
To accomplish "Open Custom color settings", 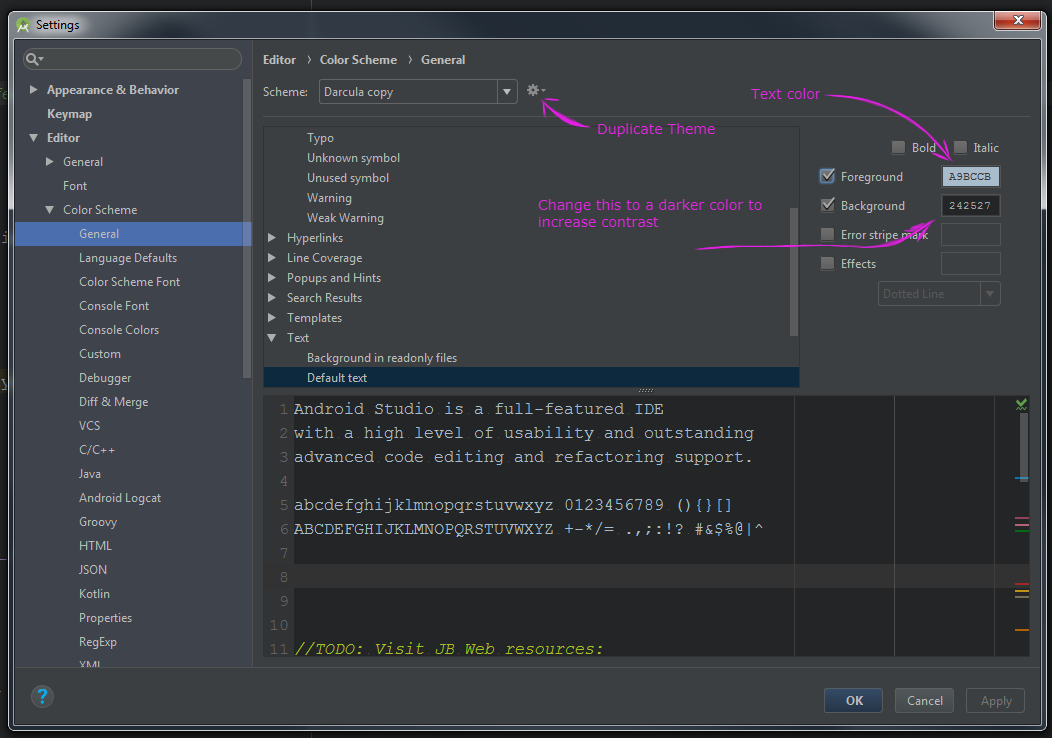I will pos(100,354).
